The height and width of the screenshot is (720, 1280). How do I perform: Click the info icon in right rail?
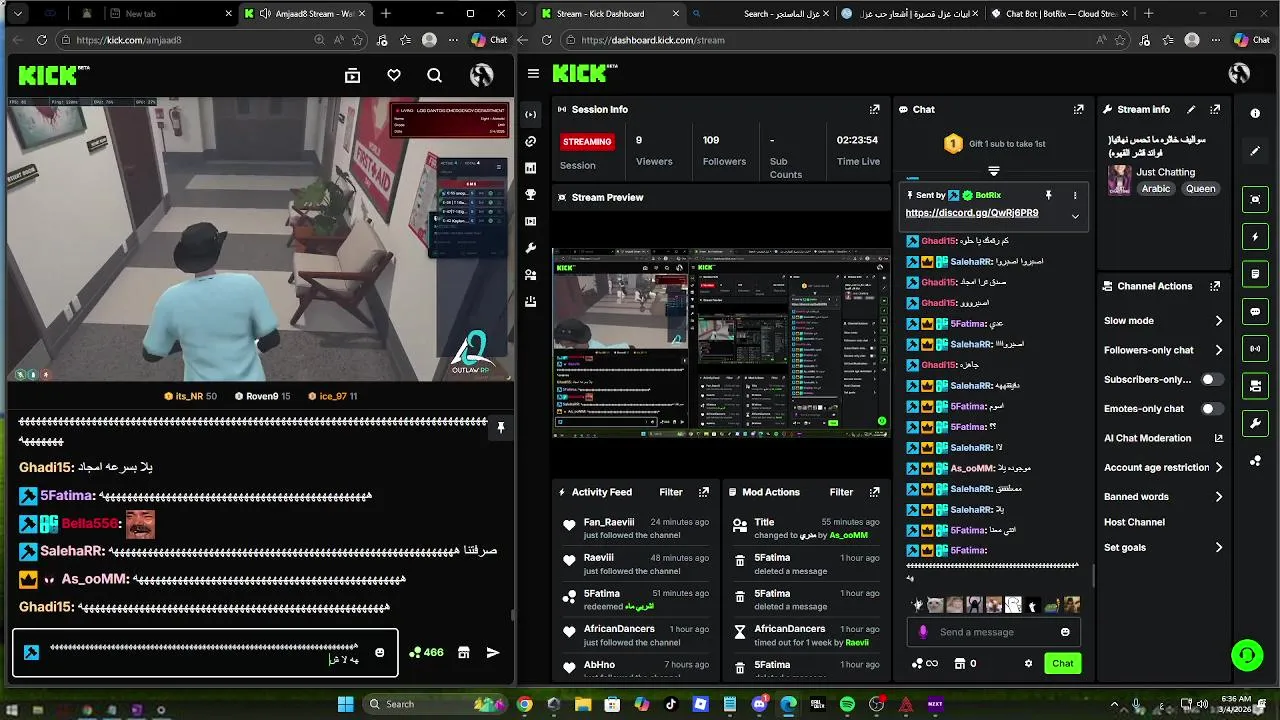click(x=1255, y=114)
